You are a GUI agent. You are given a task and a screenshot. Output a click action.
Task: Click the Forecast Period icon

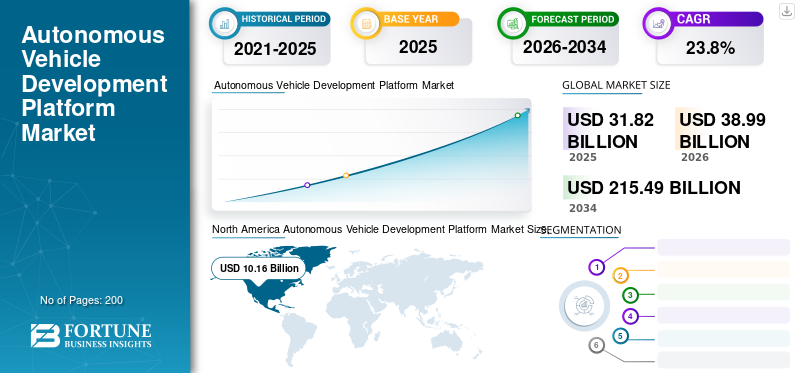coord(512,23)
